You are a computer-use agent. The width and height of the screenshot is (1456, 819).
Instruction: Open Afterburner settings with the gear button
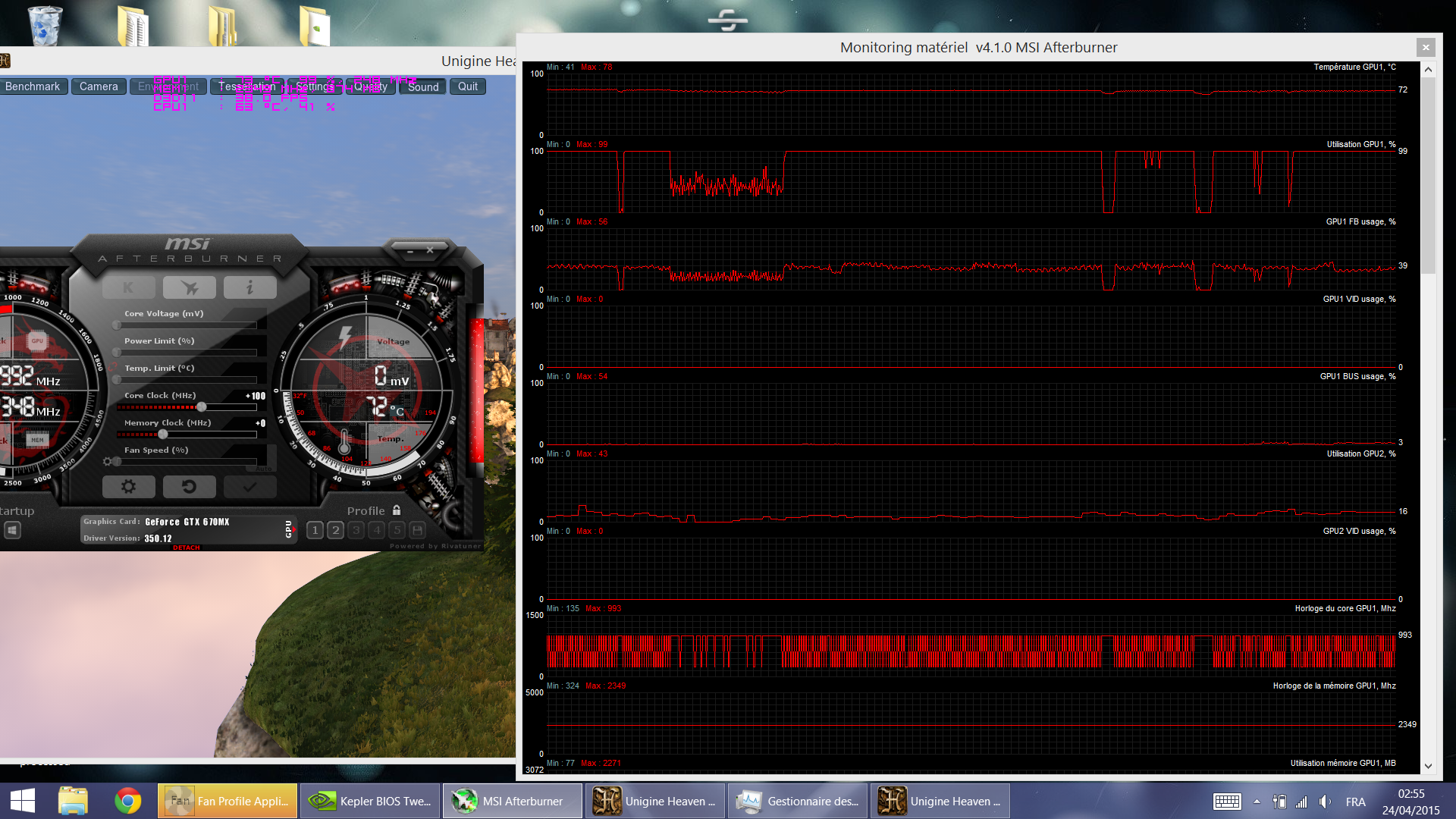pos(128,487)
